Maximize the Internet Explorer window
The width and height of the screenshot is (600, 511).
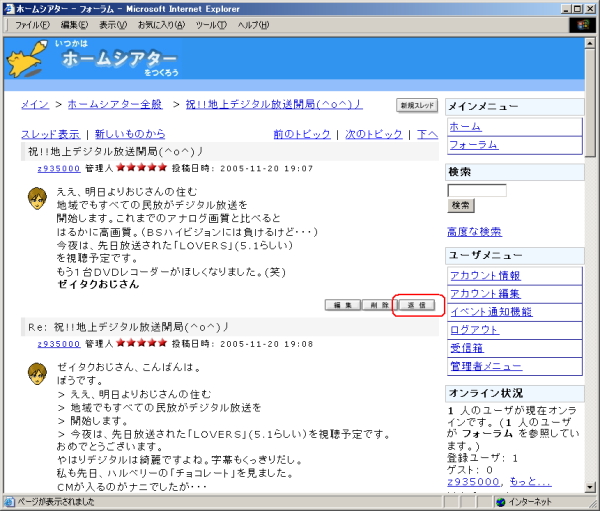[577, 8]
